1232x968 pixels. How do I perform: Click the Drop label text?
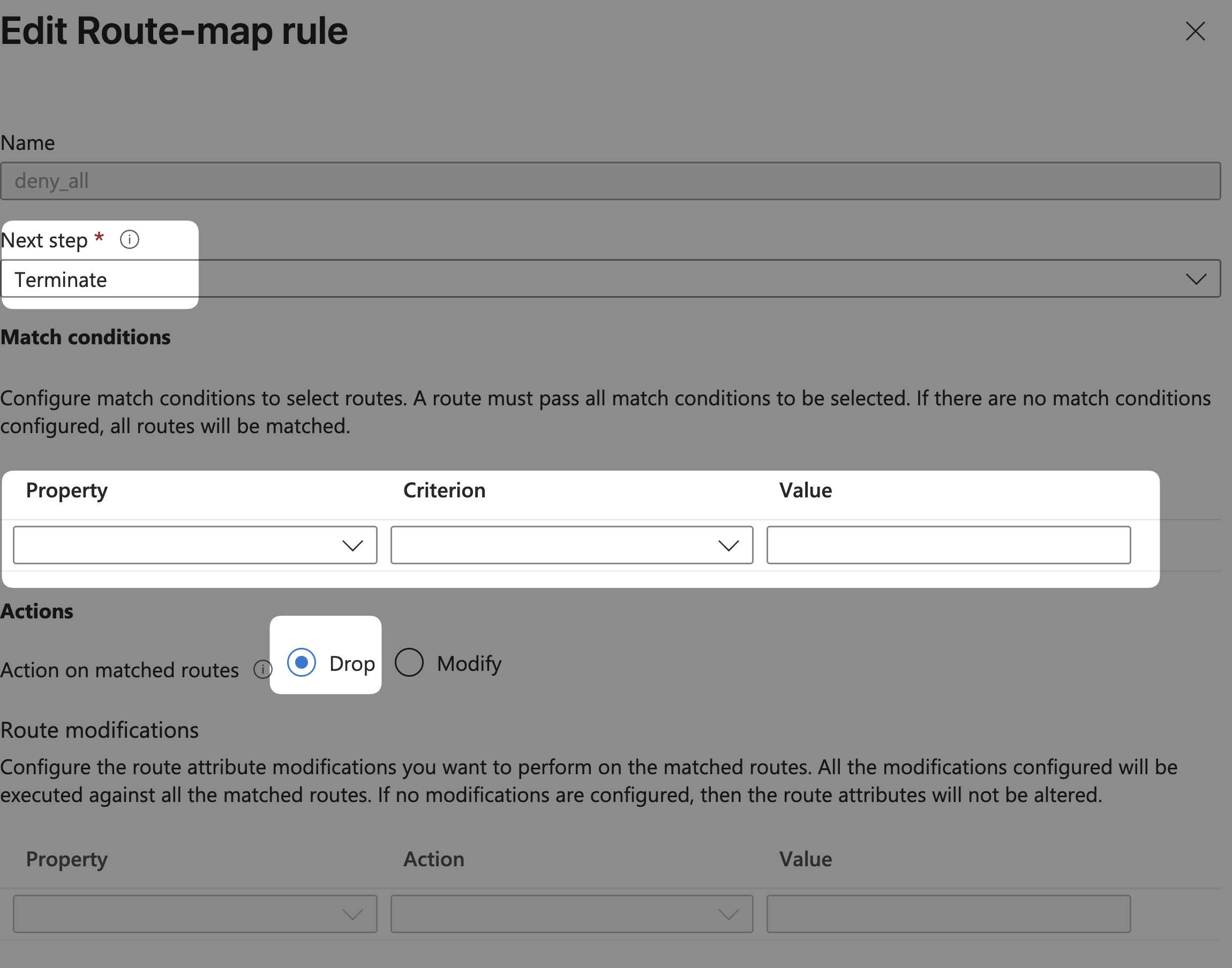(x=352, y=664)
